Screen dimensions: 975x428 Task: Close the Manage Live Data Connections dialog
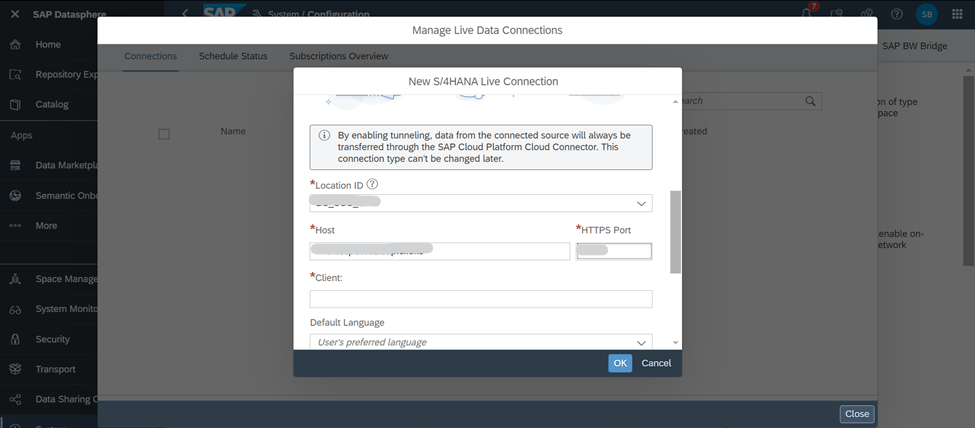tap(857, 414)
